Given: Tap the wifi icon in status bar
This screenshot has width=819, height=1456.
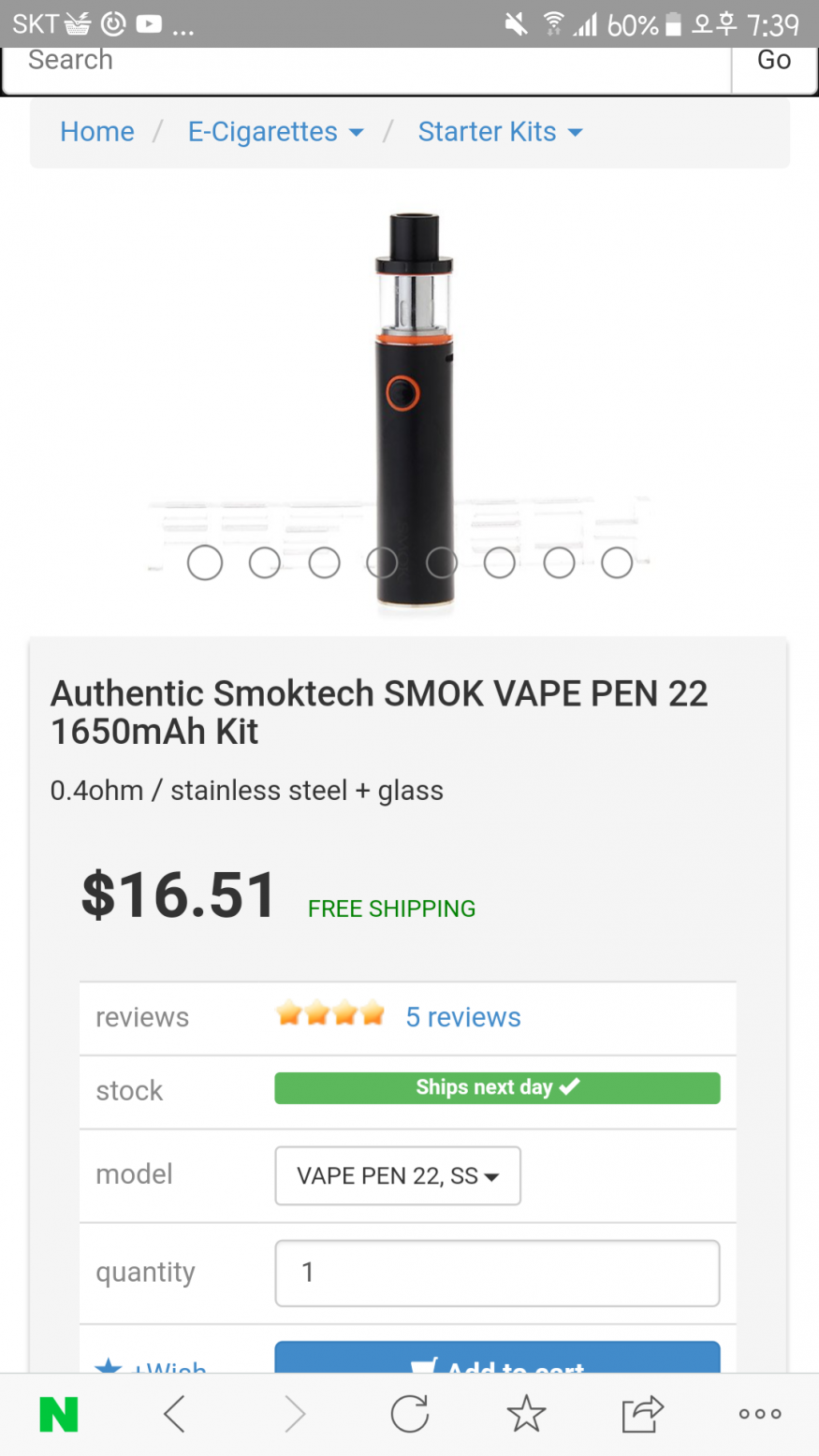Looking at the screenshot, I should coord(554,23).
